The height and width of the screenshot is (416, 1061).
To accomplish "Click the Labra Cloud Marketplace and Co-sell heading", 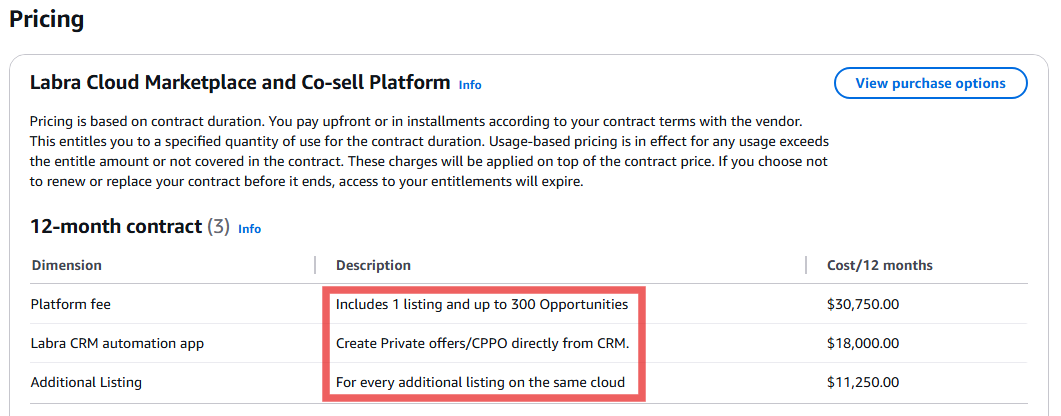I will click(240, 83).
